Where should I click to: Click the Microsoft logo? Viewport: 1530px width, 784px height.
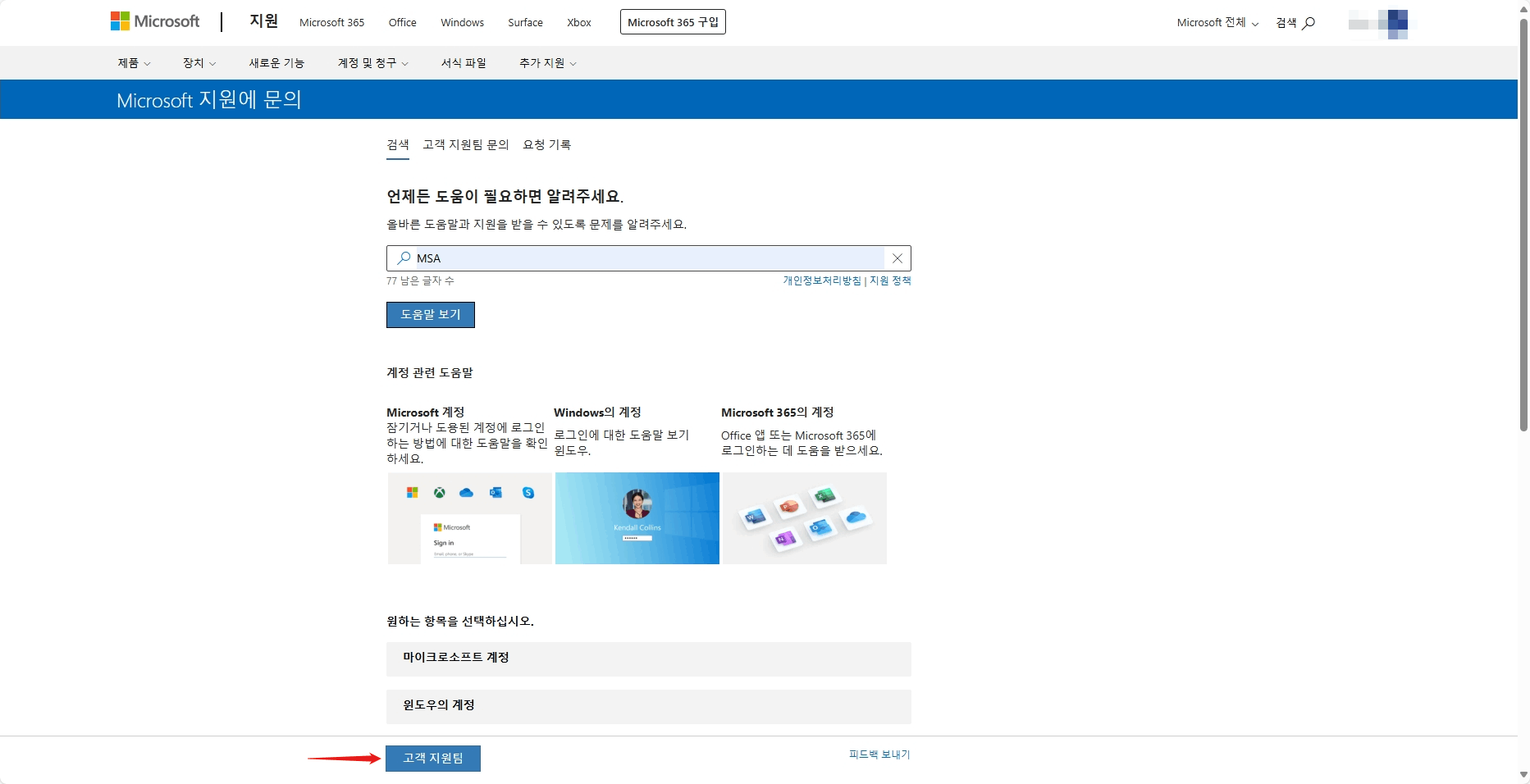pyautogui.click(x=155, y=21)
